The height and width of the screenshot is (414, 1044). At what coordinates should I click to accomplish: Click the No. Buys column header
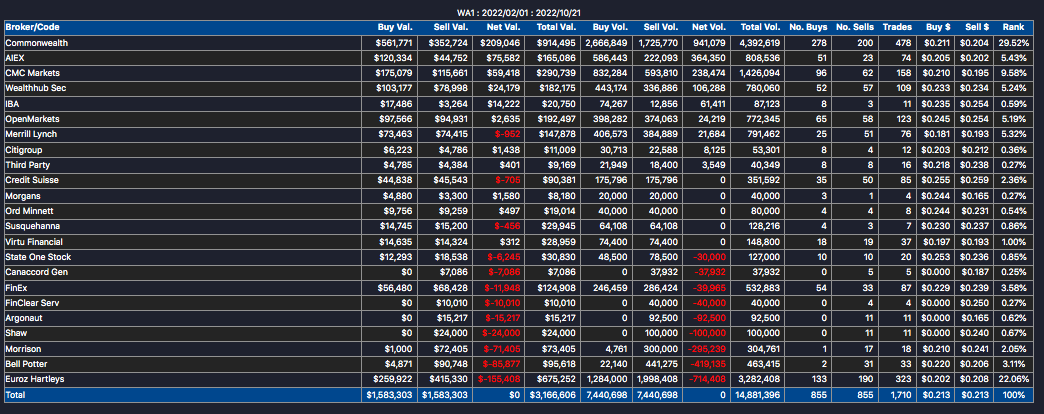pos(808,27)
